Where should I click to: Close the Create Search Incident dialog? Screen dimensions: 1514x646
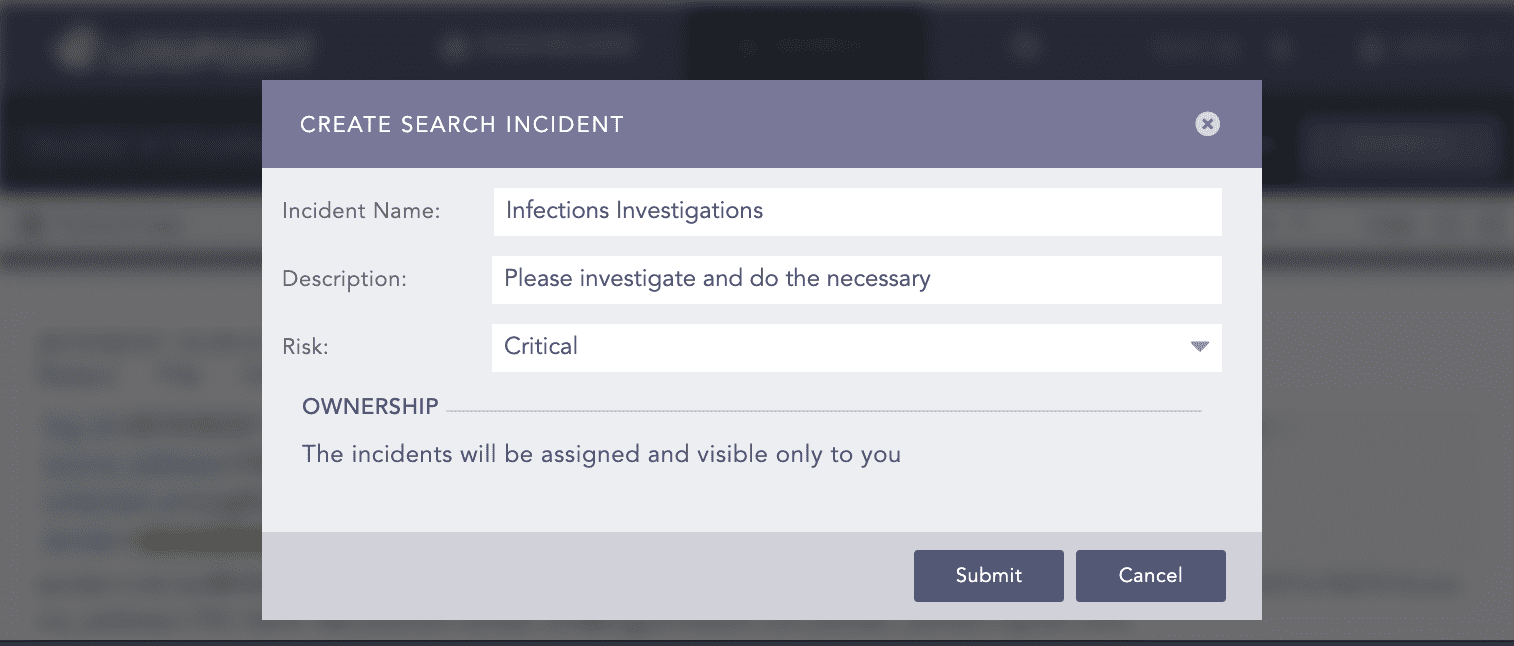tap(1208, 124)
